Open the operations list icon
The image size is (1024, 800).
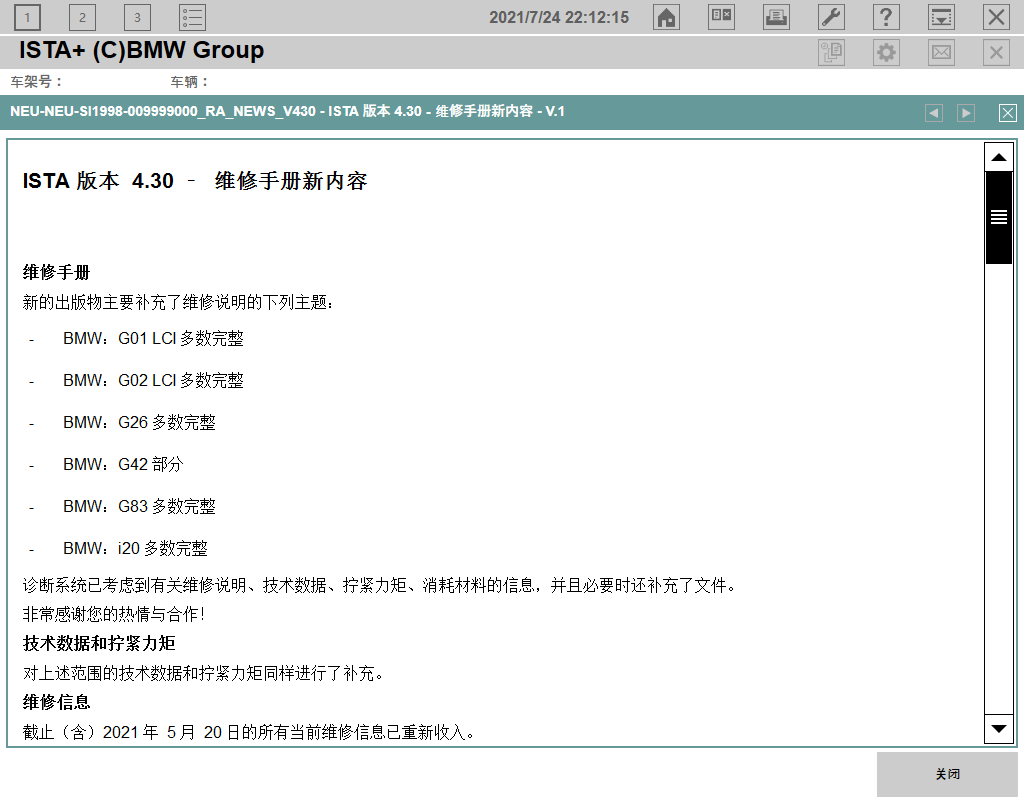click(x=193, y=18)
